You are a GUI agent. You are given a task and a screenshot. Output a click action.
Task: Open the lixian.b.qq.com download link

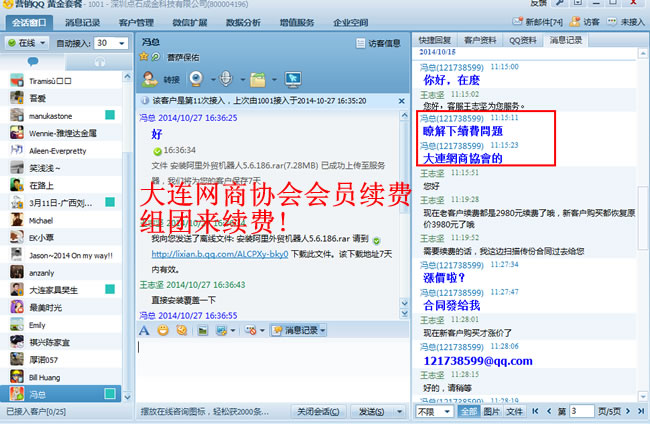tap(220, 254)
